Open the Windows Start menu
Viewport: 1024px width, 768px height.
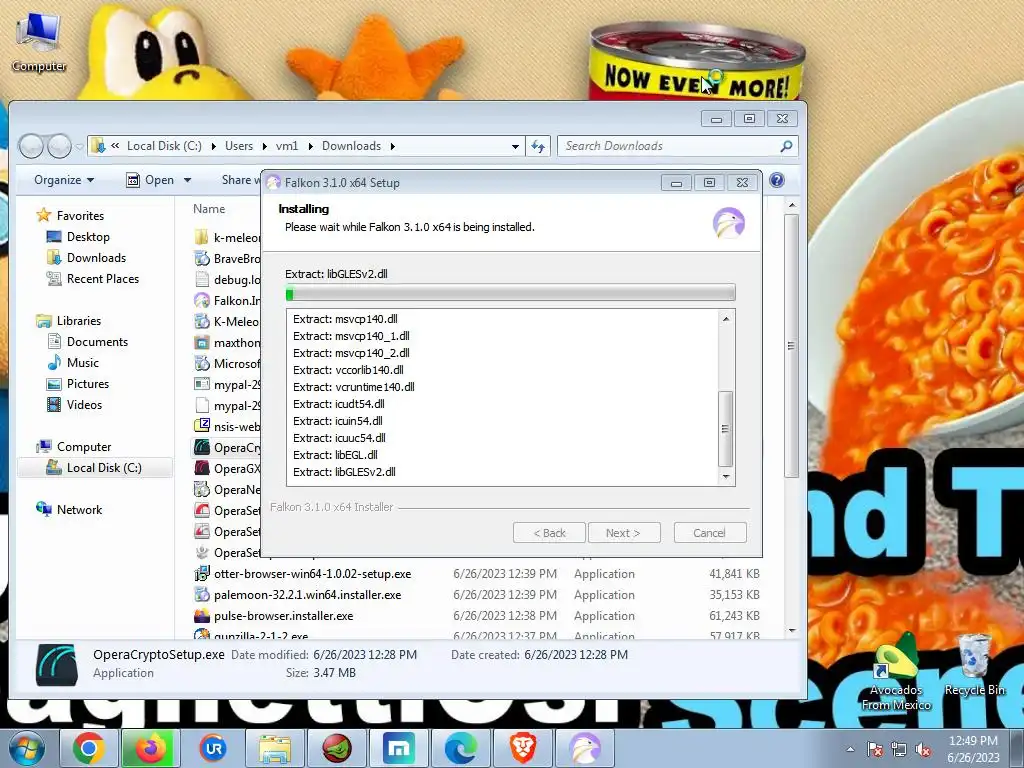26,748
